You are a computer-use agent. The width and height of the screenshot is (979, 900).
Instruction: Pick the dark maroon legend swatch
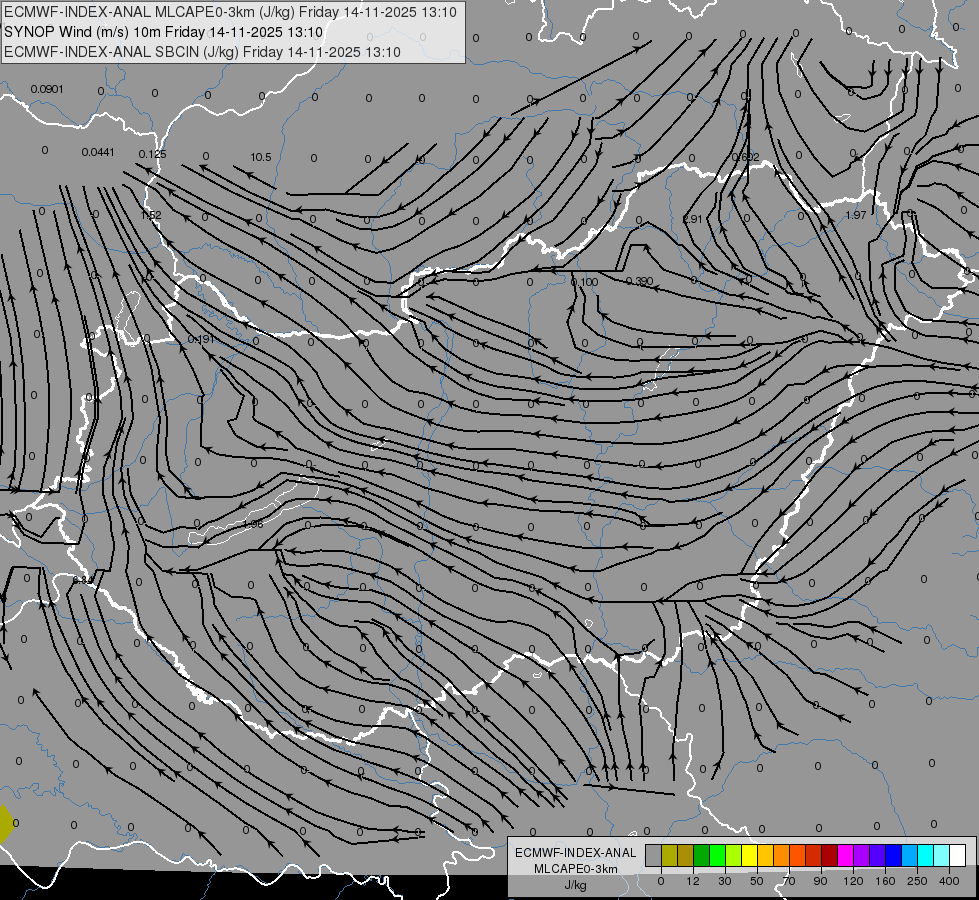(830, 855)
